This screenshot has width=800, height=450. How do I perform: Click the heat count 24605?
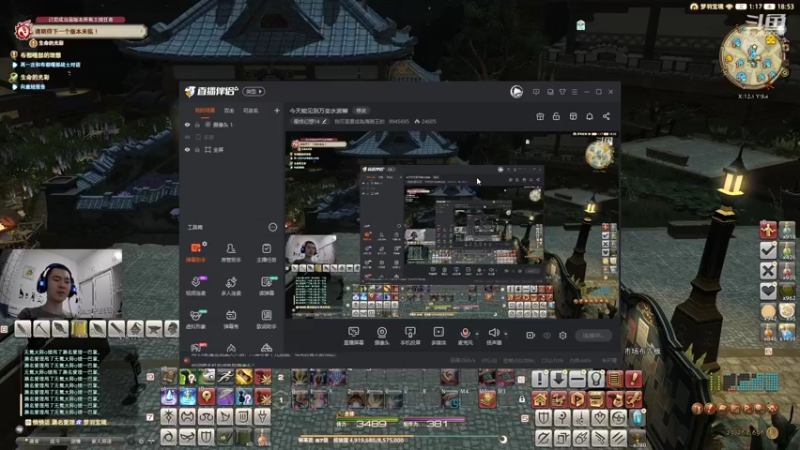coord(425,121)
